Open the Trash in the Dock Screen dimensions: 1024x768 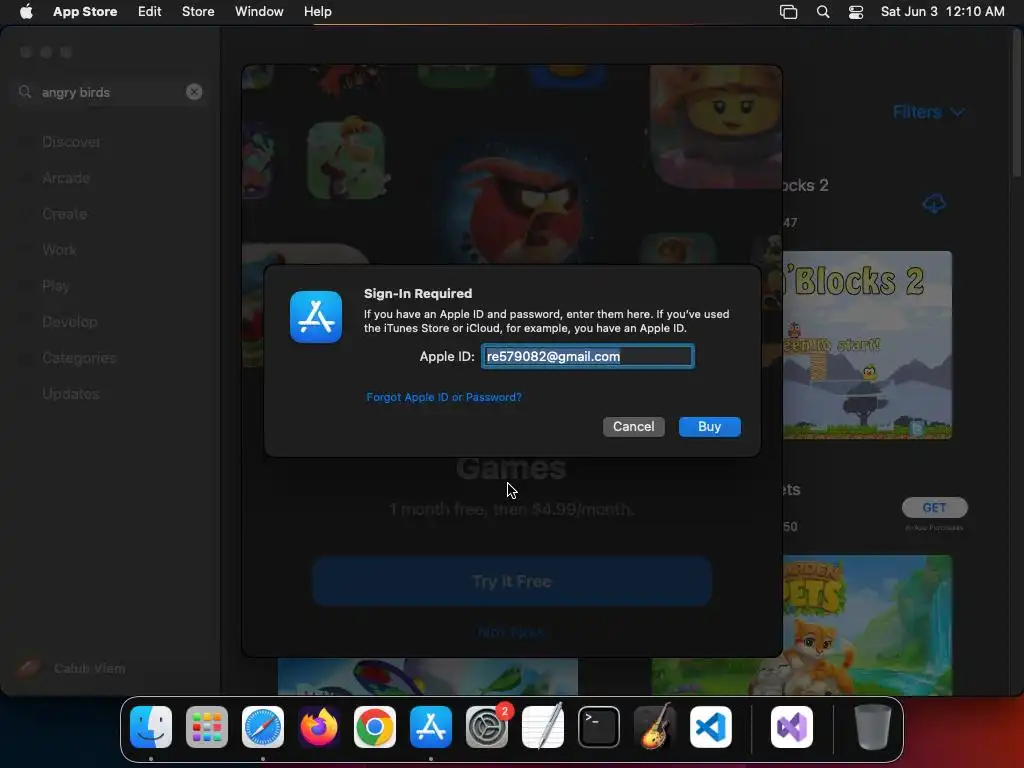point(872,727)
